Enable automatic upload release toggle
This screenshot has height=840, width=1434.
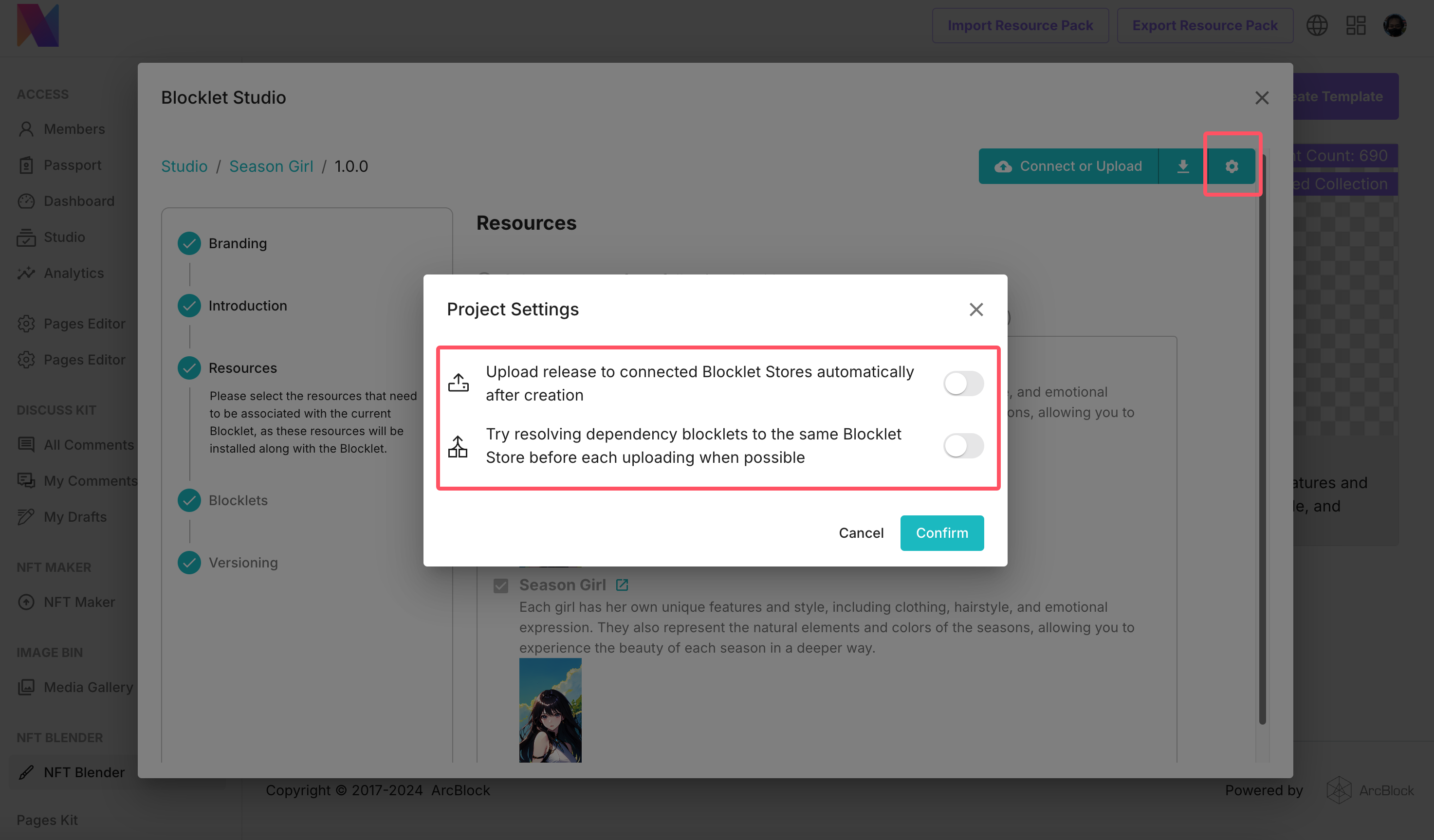(x=963, y=383)
